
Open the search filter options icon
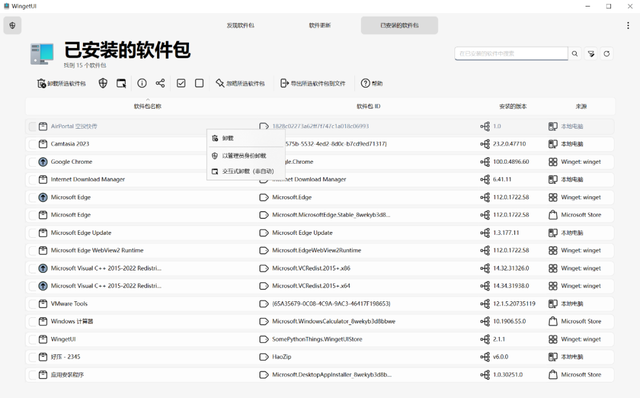coord(591,53)
